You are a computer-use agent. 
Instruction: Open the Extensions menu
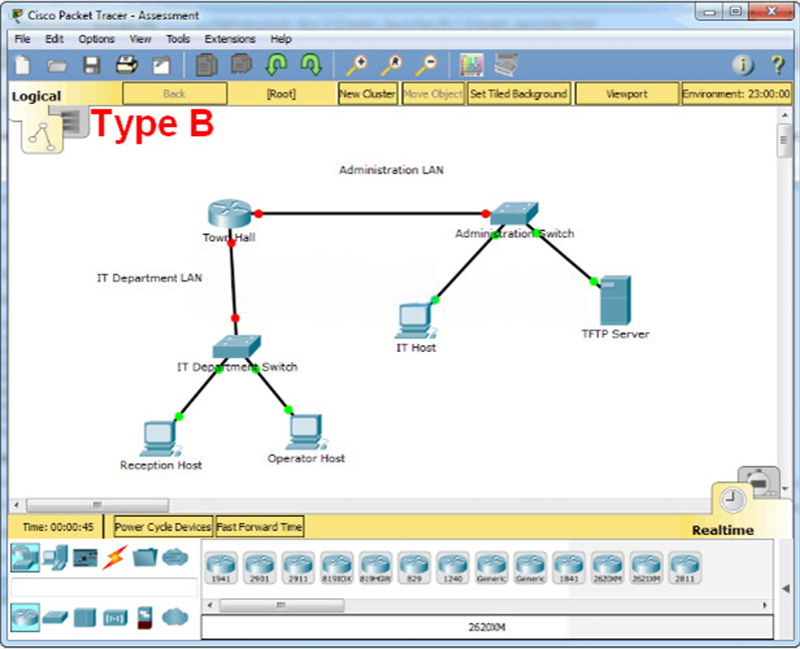coord(230,39)
